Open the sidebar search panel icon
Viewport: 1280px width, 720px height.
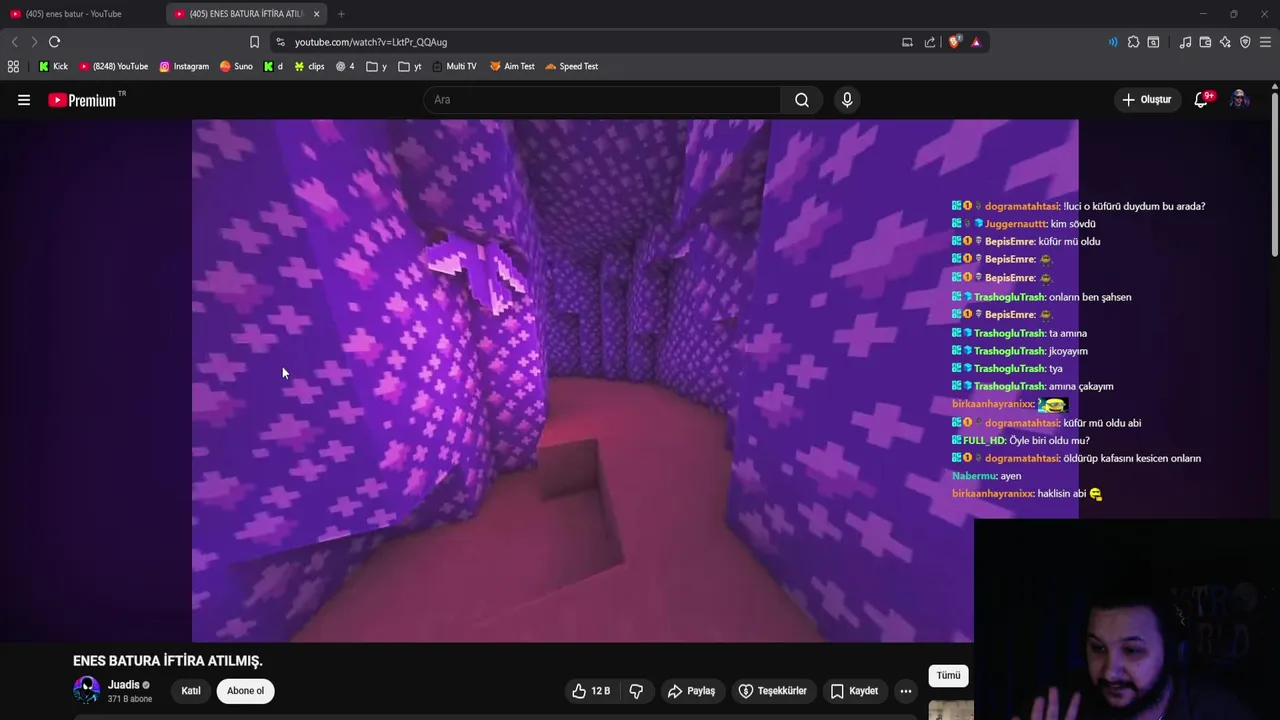[x=1153, y=42]
